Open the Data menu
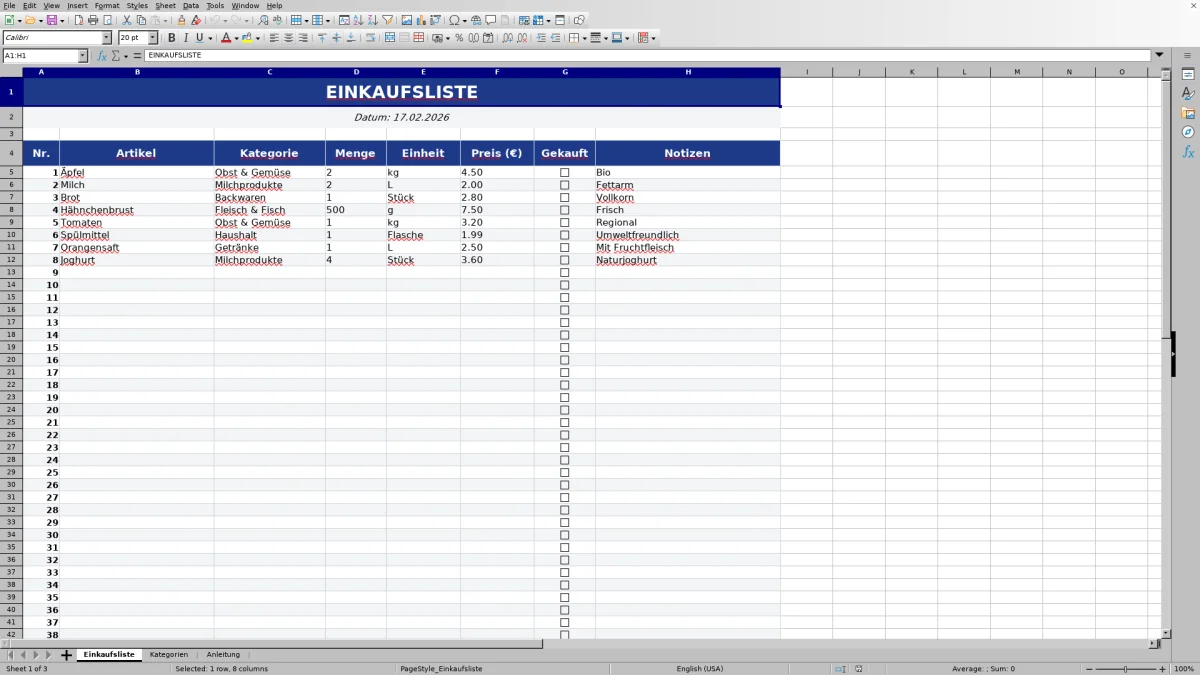1200x675 pixels. 190,5
